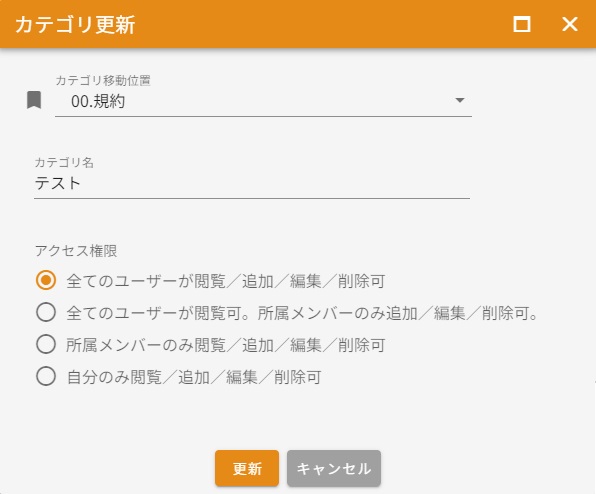The image size is (596, 494).
Task: Click label text 全てのユーザーが閲覧可。所属メンバーのみ追加
Action: pos(242,314)
